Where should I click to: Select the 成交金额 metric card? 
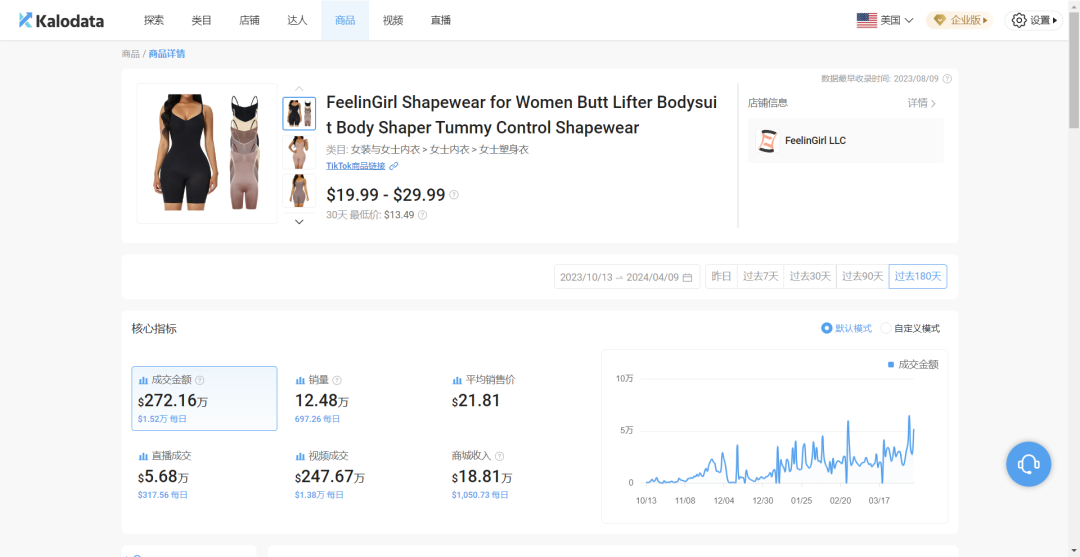coord(205,399)
